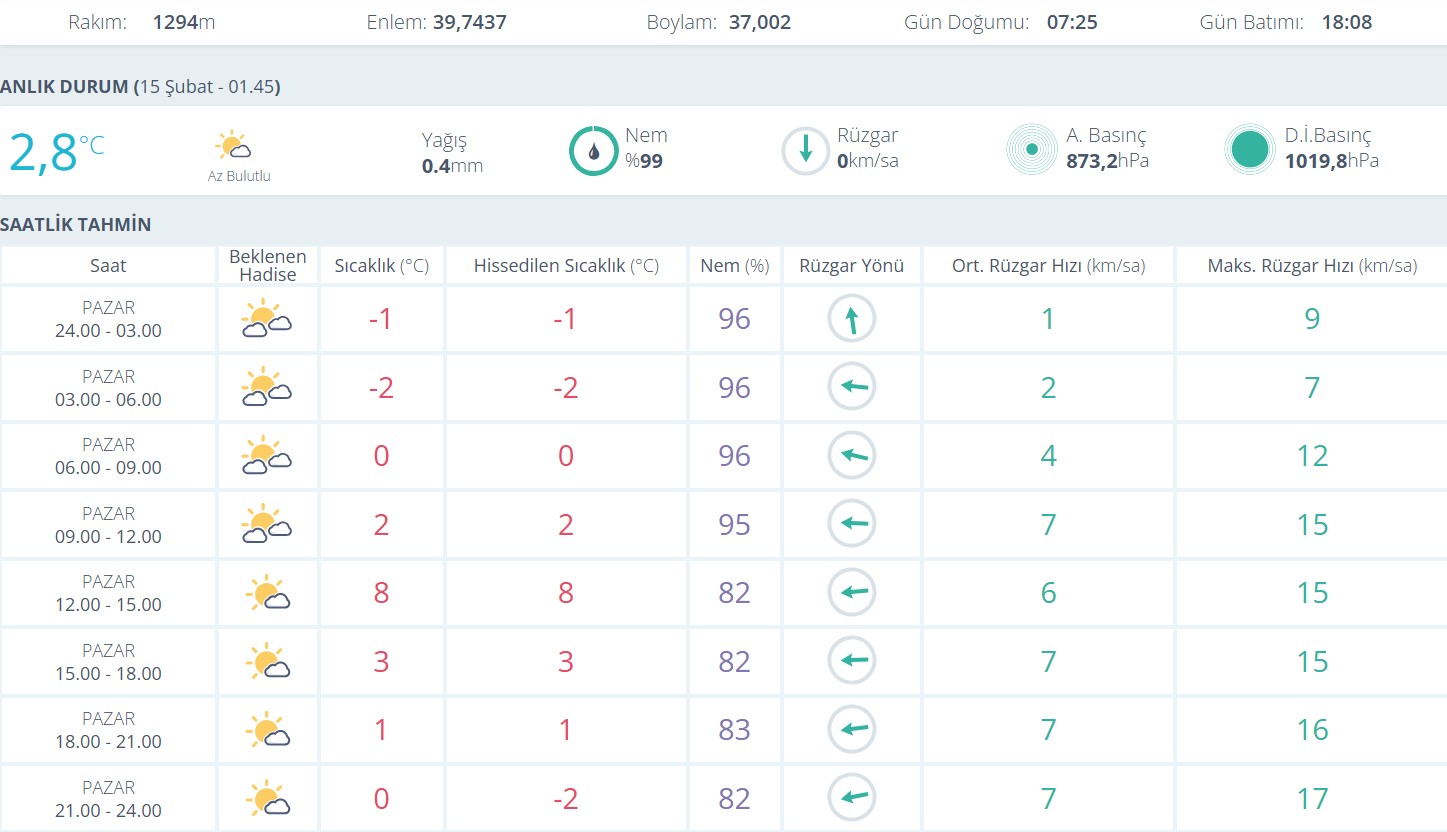Click the ANLIK DURUM section heading
This screenshot has height=832, width=1447.
tap(140, 87)
